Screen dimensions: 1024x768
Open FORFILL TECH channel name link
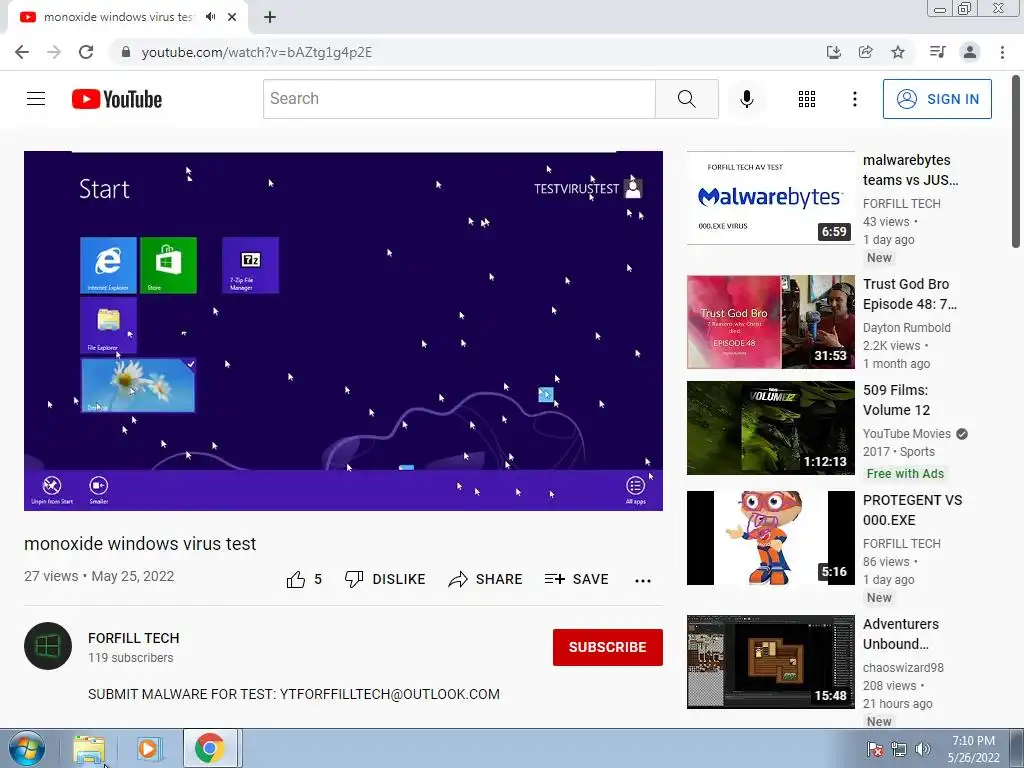click(133, 638)
